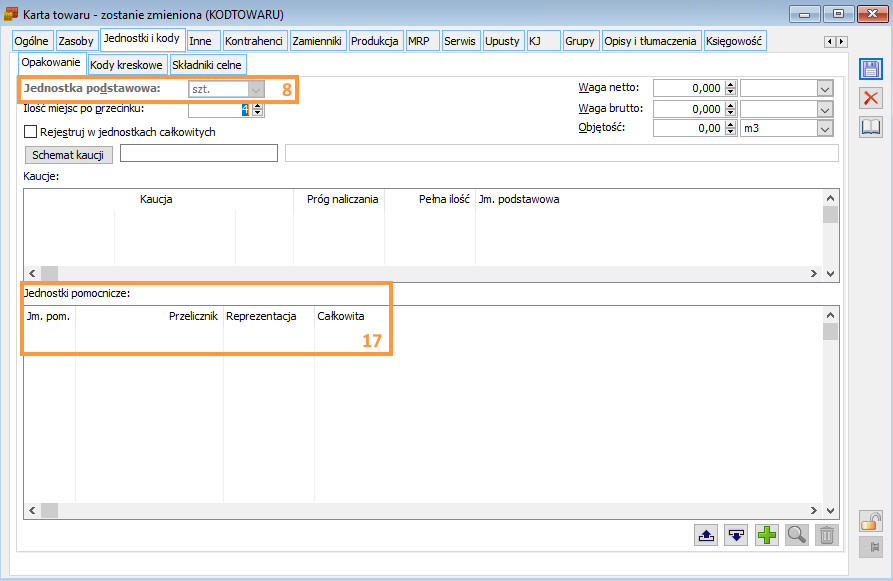The width and height of the screenshot is (893, 581).
Task: Move auxiliary unit down with the down arrow icon
Action: pos(737,535)
